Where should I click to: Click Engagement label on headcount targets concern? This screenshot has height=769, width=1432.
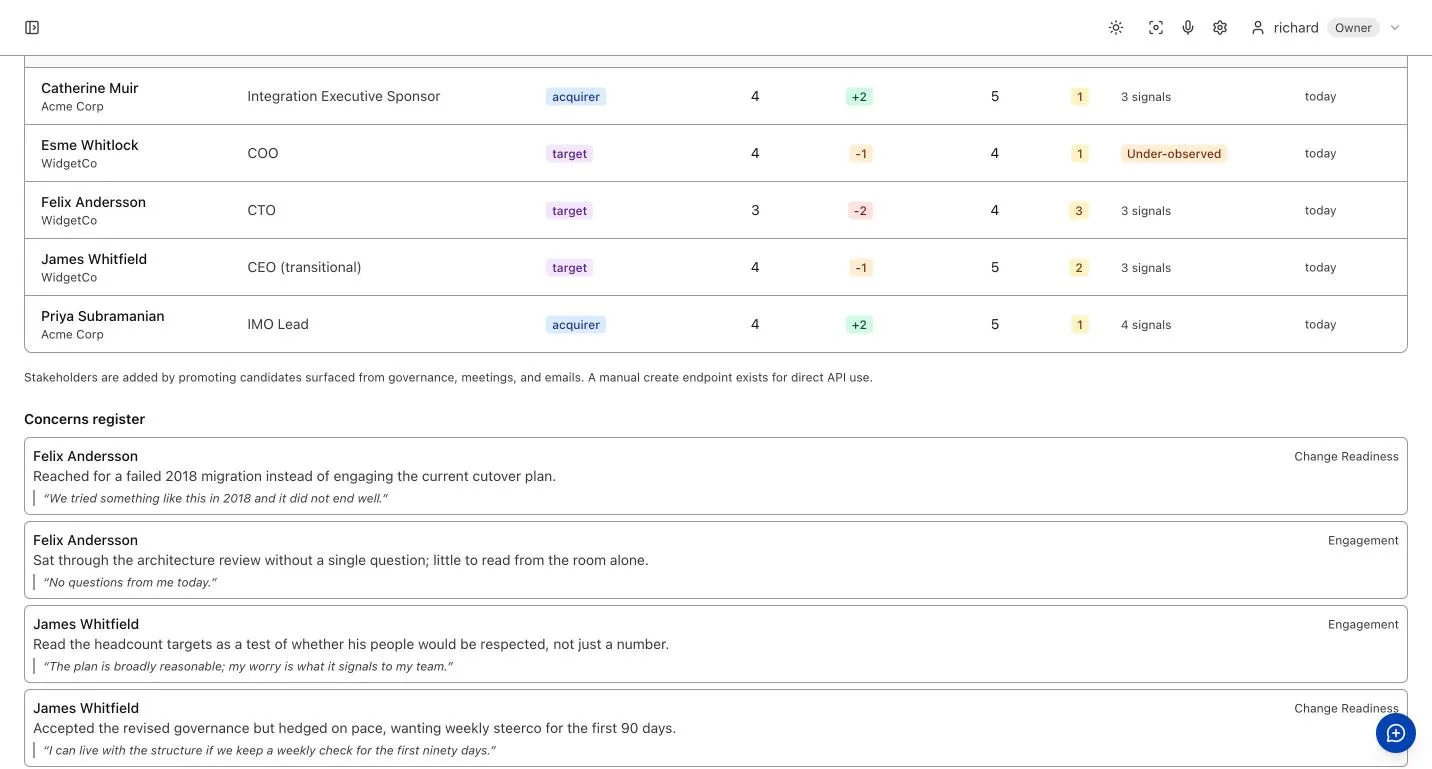pyautogui.click(x=1363, y=624)
